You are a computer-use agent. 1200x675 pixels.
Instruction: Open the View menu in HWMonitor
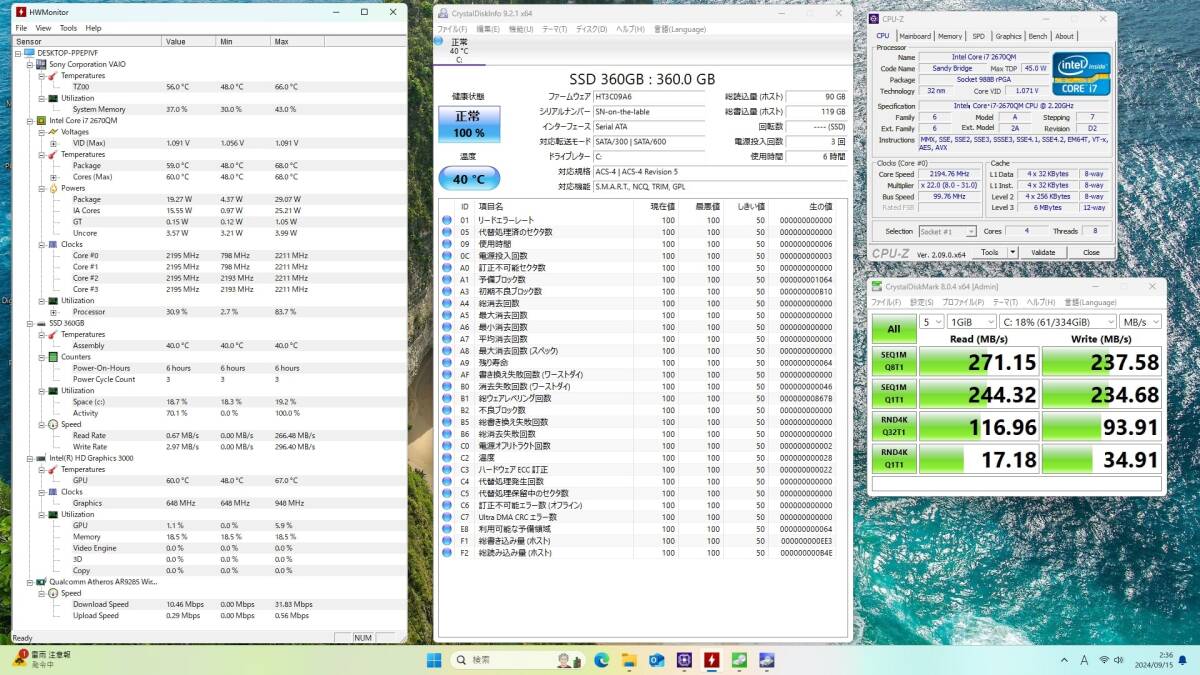43,28
